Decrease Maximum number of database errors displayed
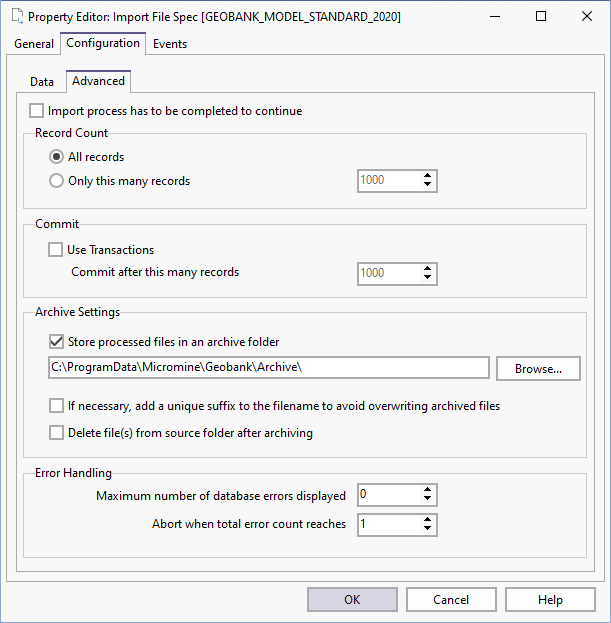Viewport: 611px width, 623px height. point(427,499)
